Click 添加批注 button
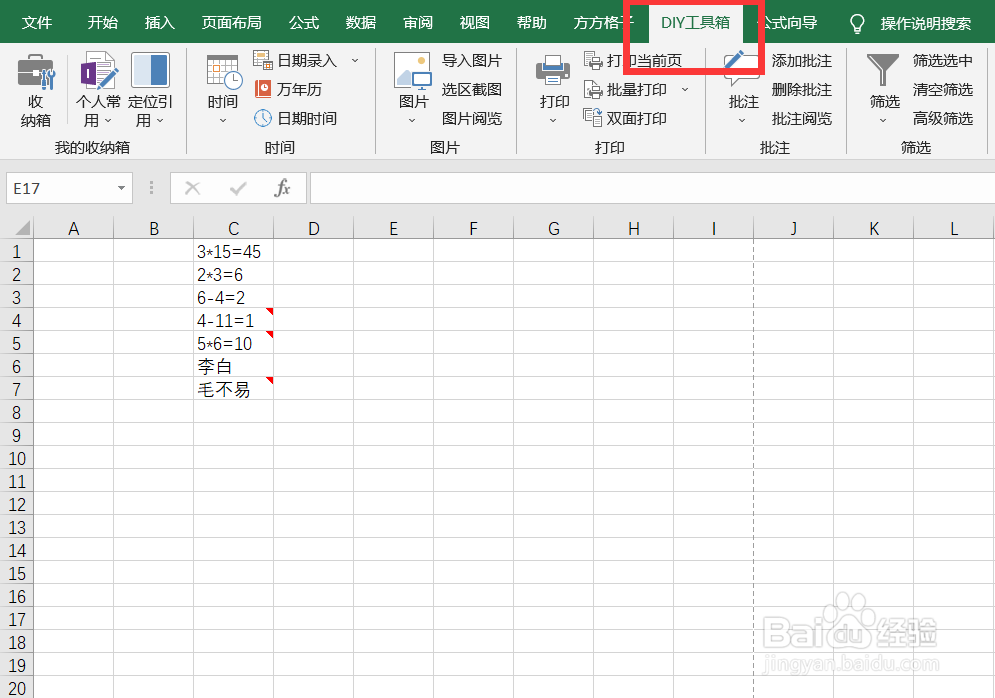The image size is (995, 698). tap(801, 60)
